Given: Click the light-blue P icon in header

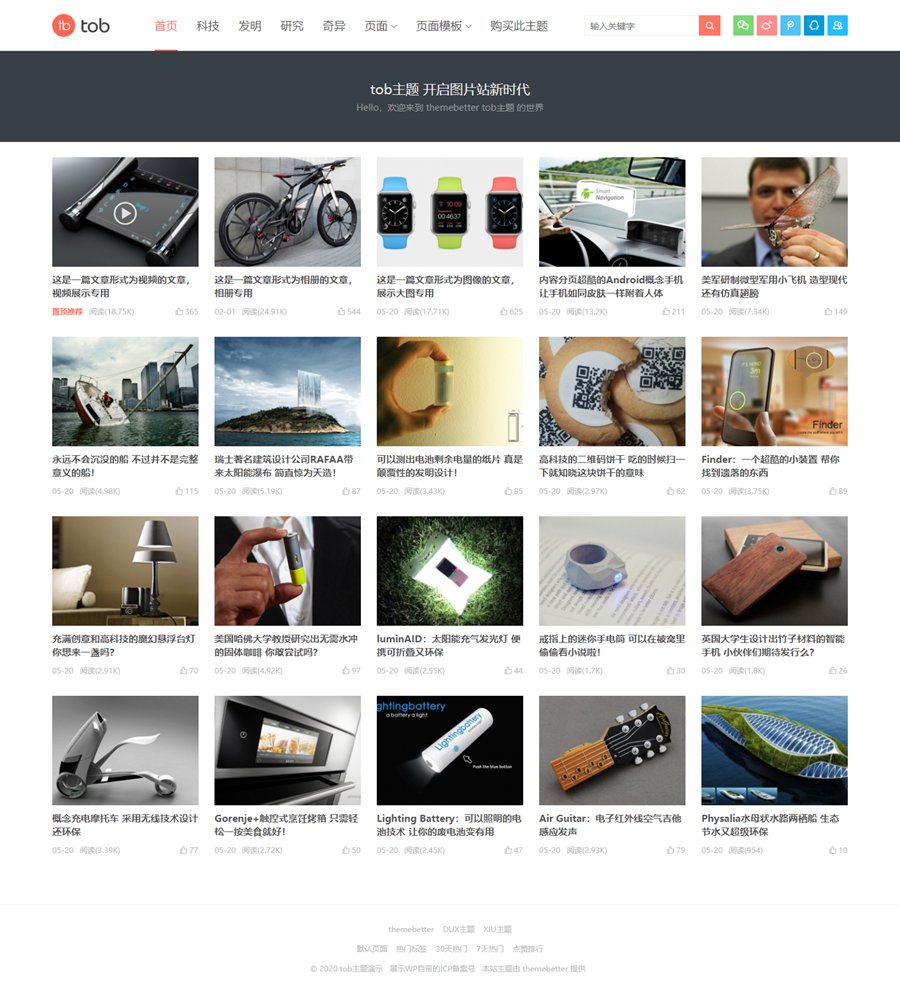Looking at the screenshot, I should (790, 26).
